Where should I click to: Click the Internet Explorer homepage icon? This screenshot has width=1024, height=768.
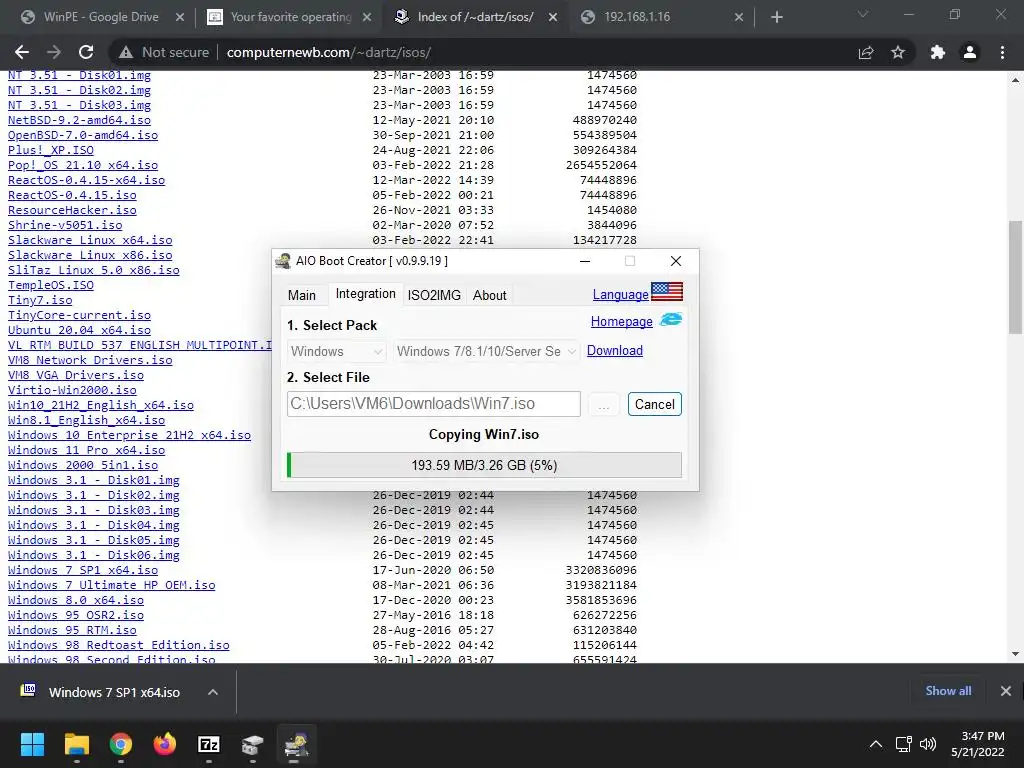coord(671,320)
